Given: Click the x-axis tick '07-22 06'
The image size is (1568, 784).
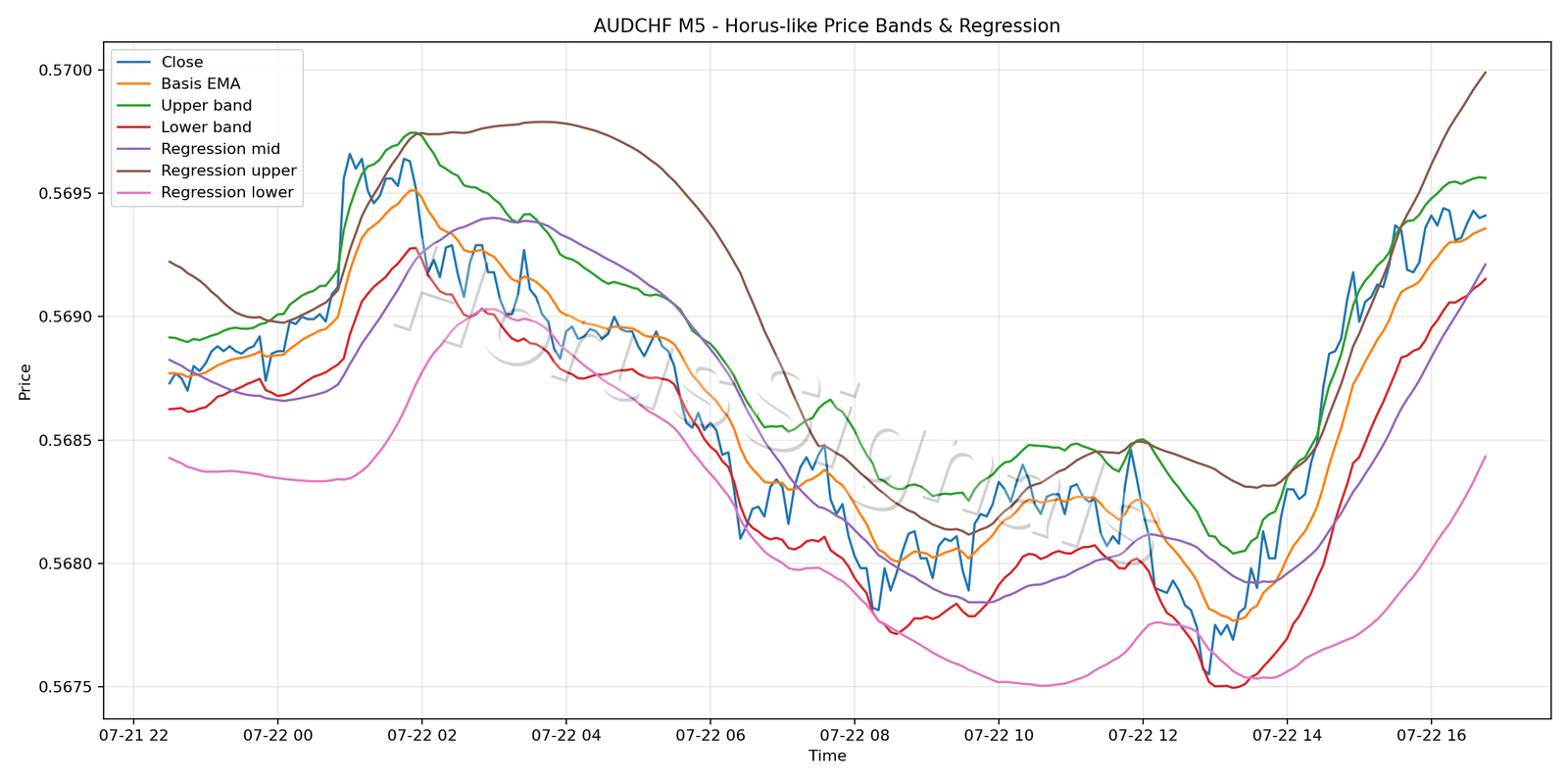Looking at the screenshot, I should coord(710,734).
